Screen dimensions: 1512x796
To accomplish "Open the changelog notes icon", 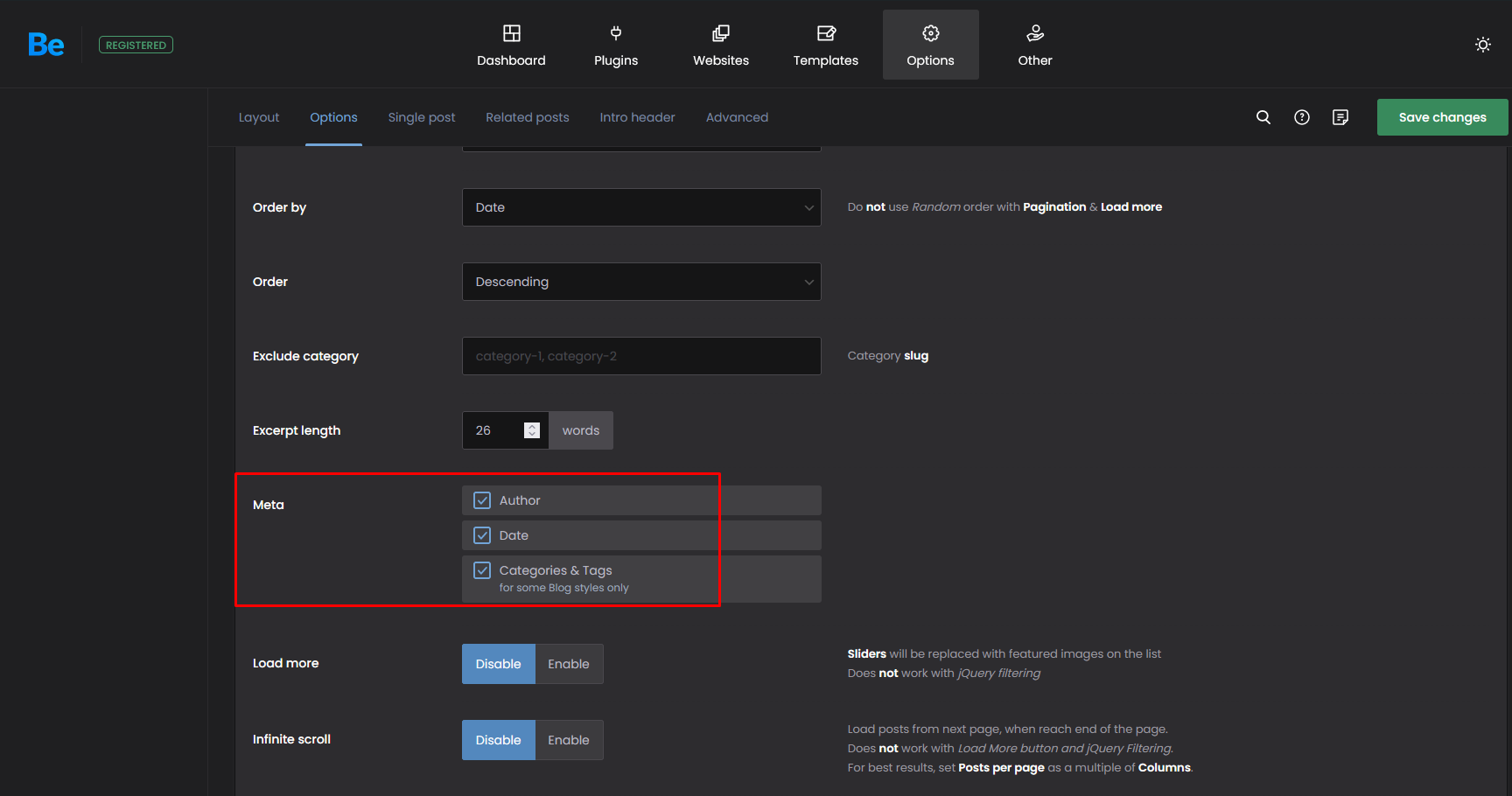I will click(x=1340, y=117).
